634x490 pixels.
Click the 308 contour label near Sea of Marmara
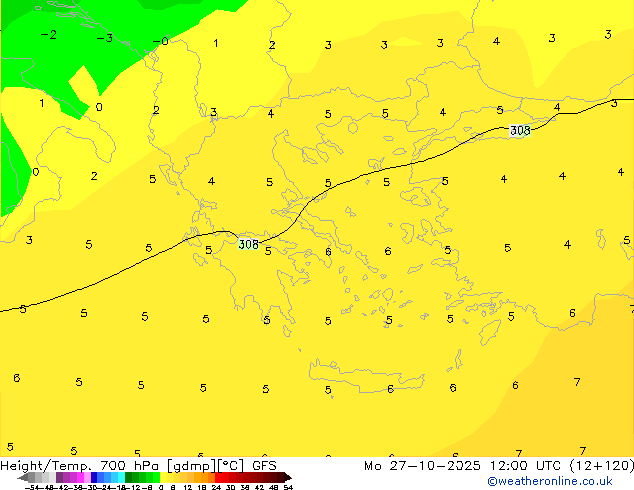point(520,130)
